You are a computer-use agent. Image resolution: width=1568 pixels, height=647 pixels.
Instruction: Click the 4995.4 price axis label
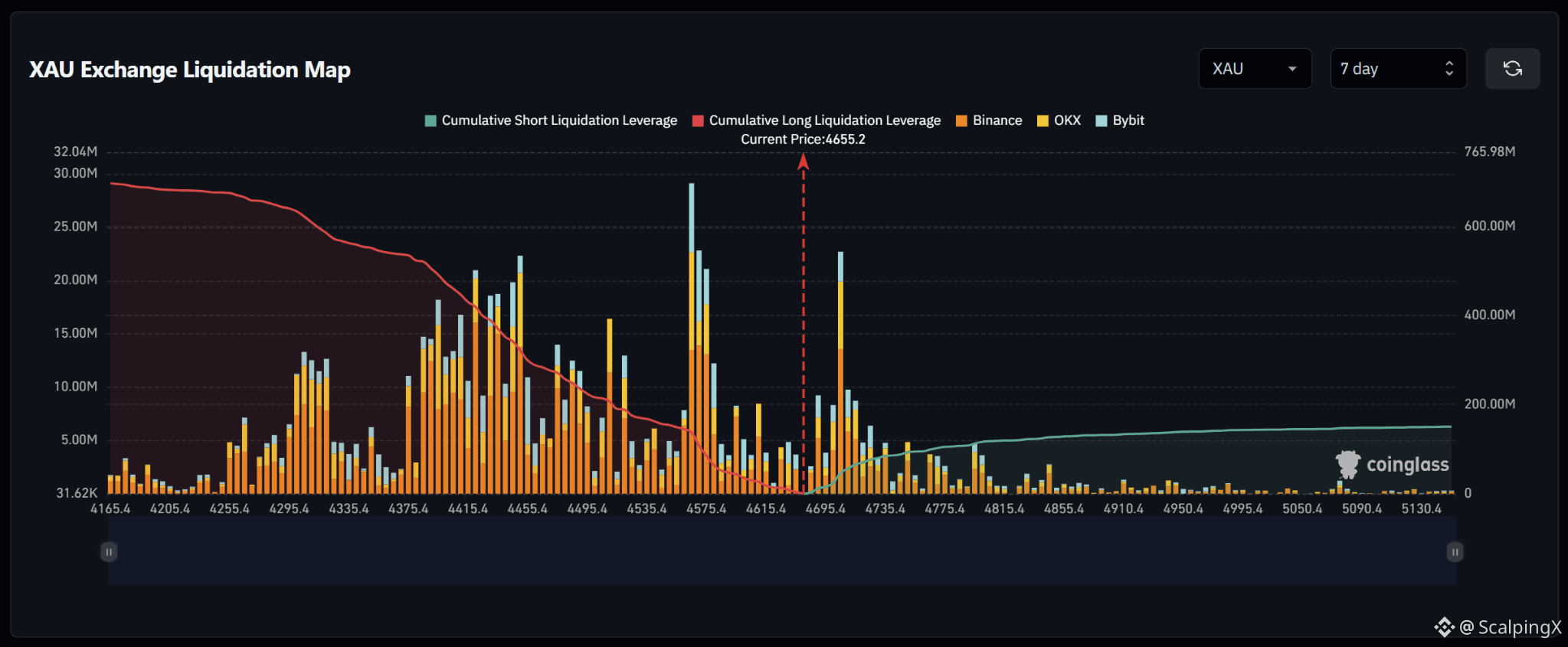click(x=1243, y=508)
